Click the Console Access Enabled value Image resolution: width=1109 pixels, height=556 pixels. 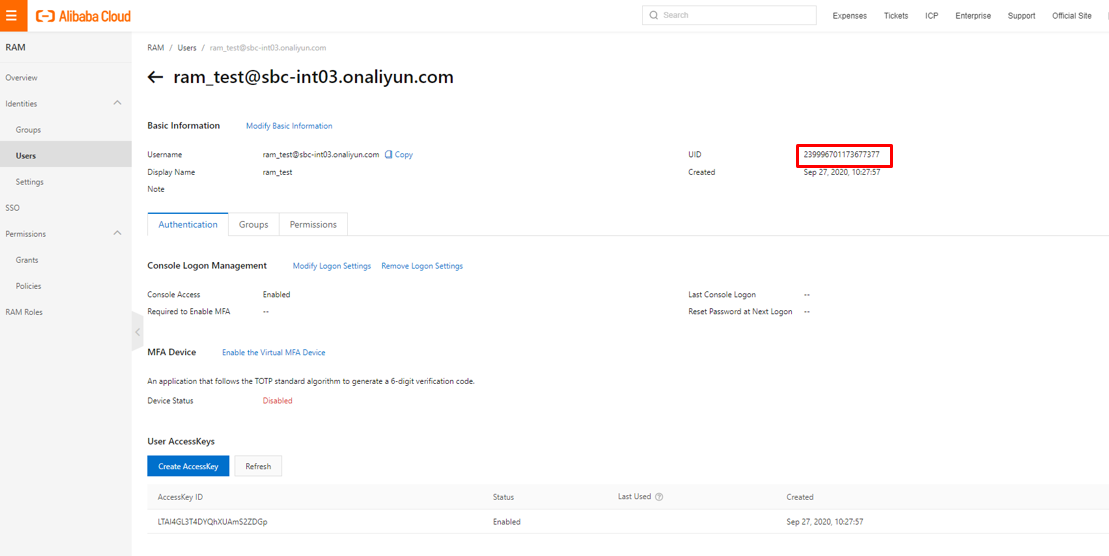(277, 294)
